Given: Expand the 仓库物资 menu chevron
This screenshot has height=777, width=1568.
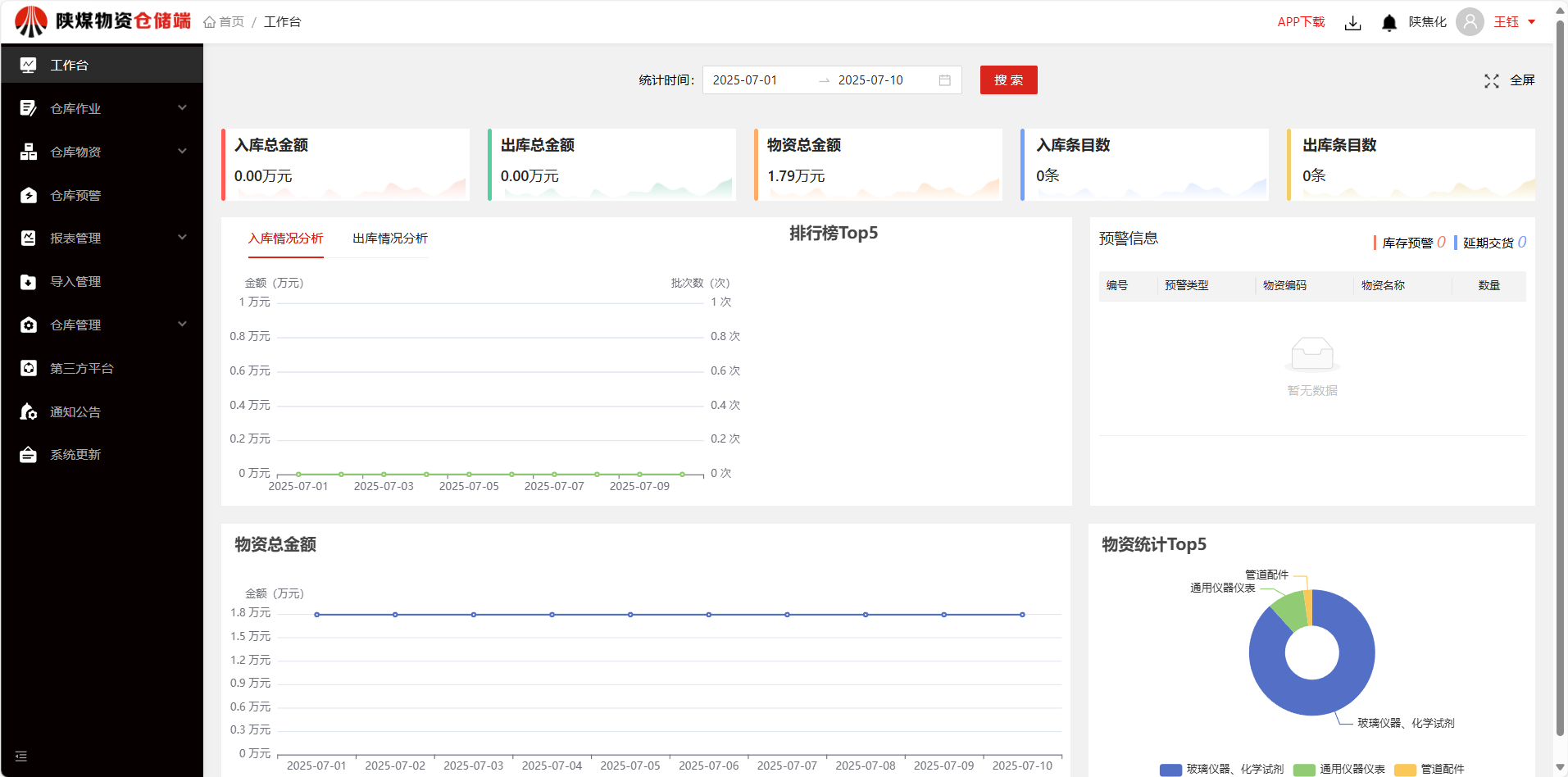Looking at the screenshot, I should tap(183, 151).
